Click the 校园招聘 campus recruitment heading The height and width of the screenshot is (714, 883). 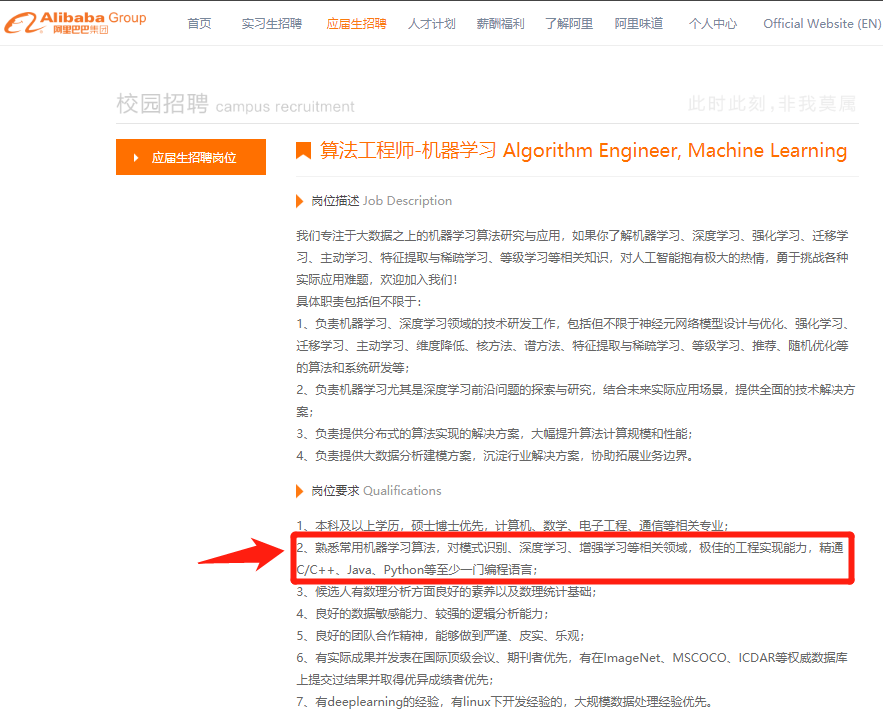click(x=235, y=104)
